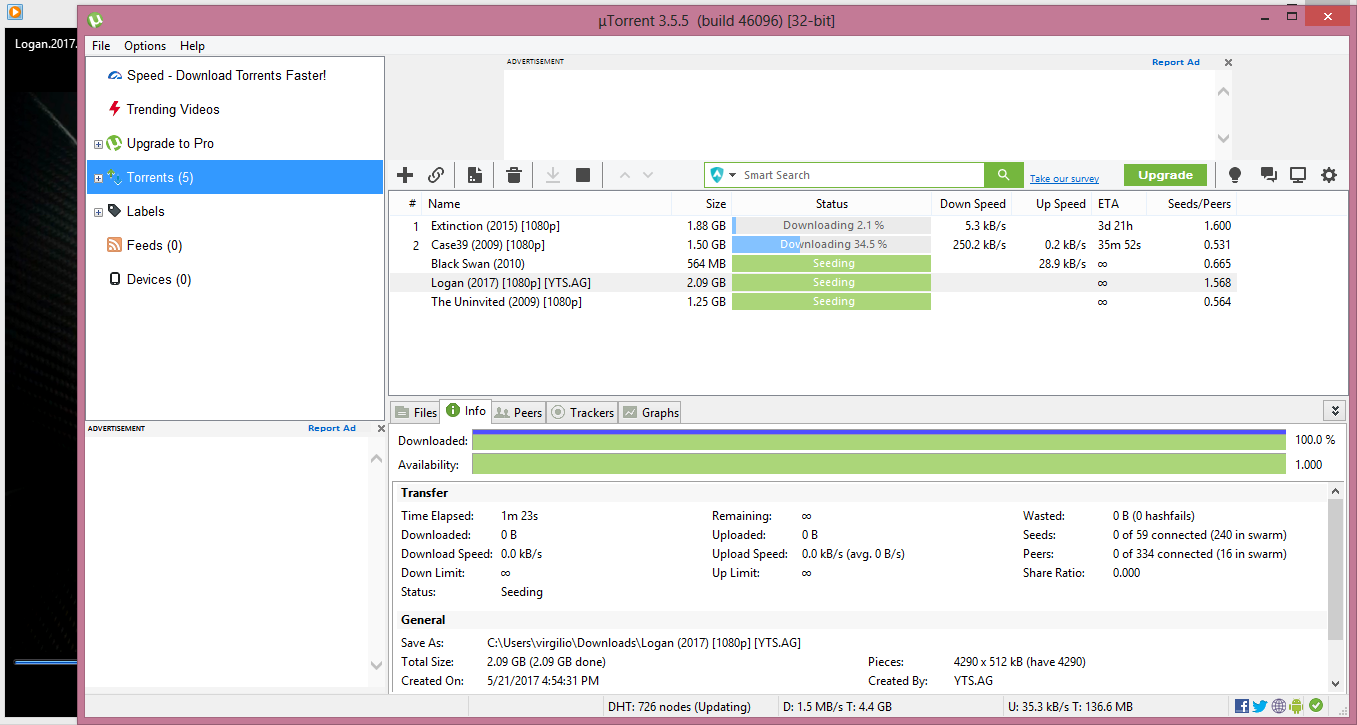This screenshot has height=725, width=1357.
Task: Click the Android robot icon in status bar
Action: [x=1297, y=706]
